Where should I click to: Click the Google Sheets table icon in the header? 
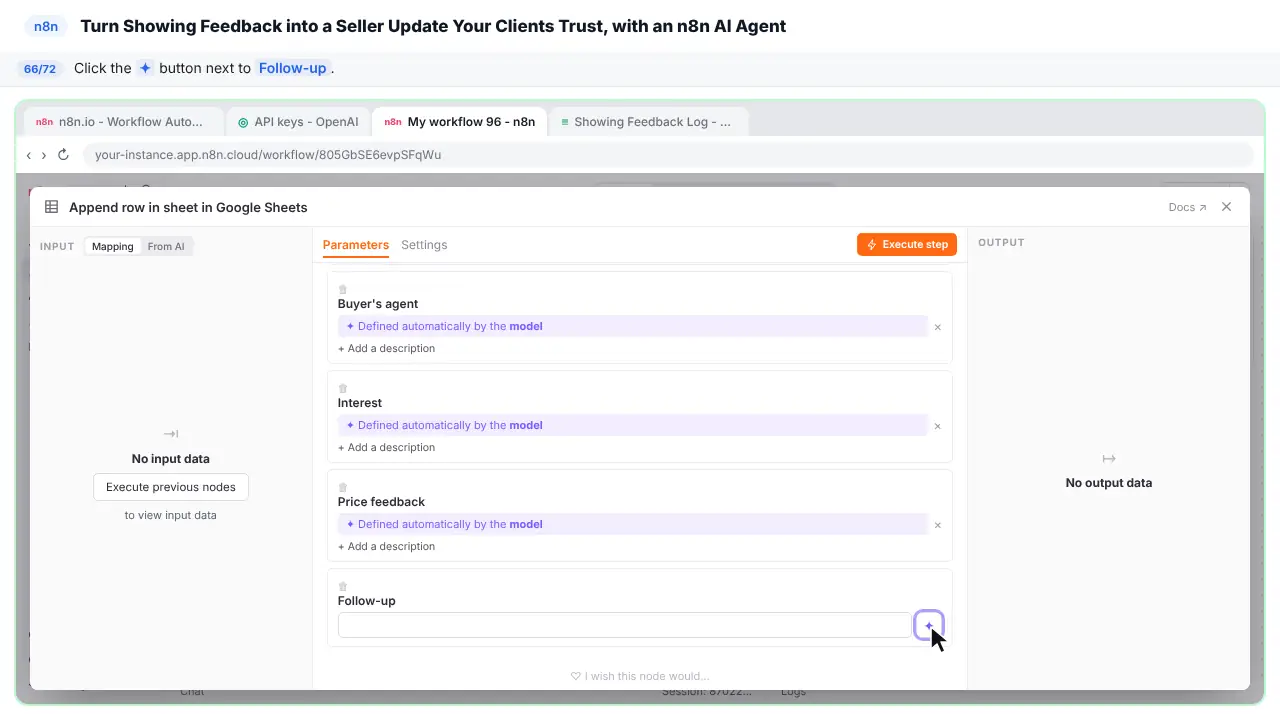[51, 207]
